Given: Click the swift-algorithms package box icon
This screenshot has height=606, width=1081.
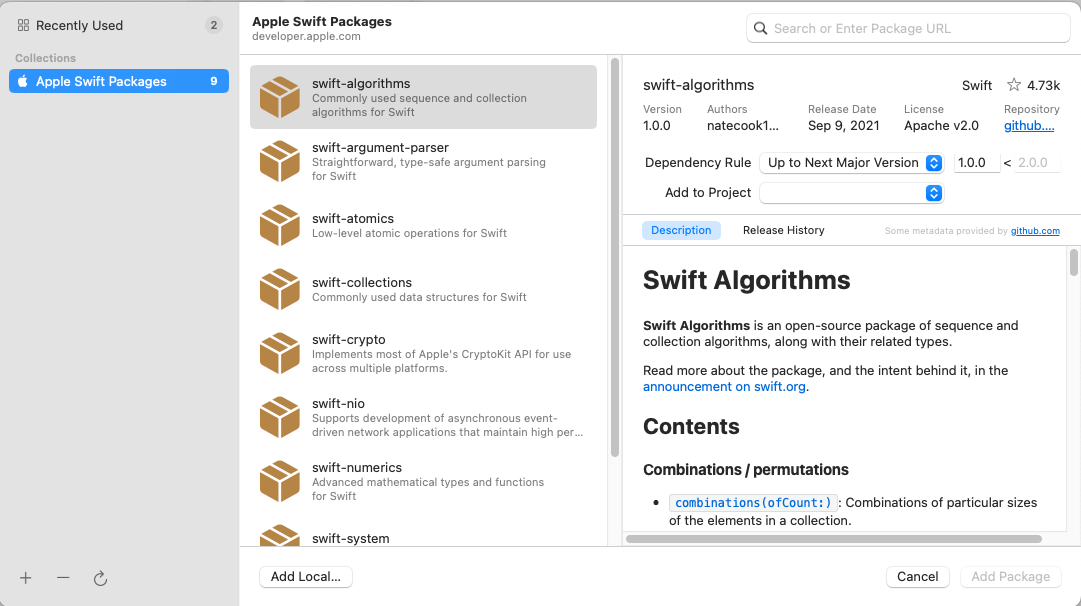Looking at the screenshot, I should [x=280, y=97].
